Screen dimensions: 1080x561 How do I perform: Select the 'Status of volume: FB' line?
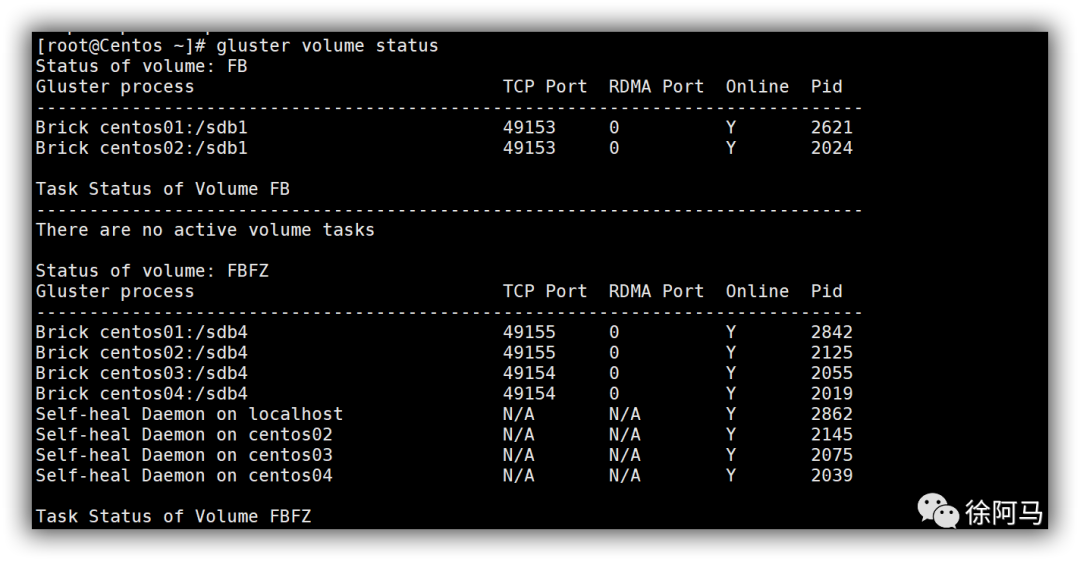tap(141, 66)
